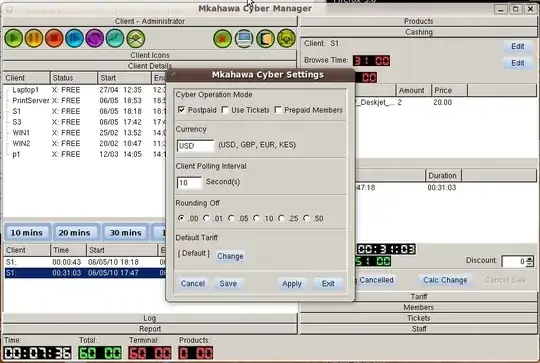Click the purple swap/refresh session icon

tap(95, 38)
